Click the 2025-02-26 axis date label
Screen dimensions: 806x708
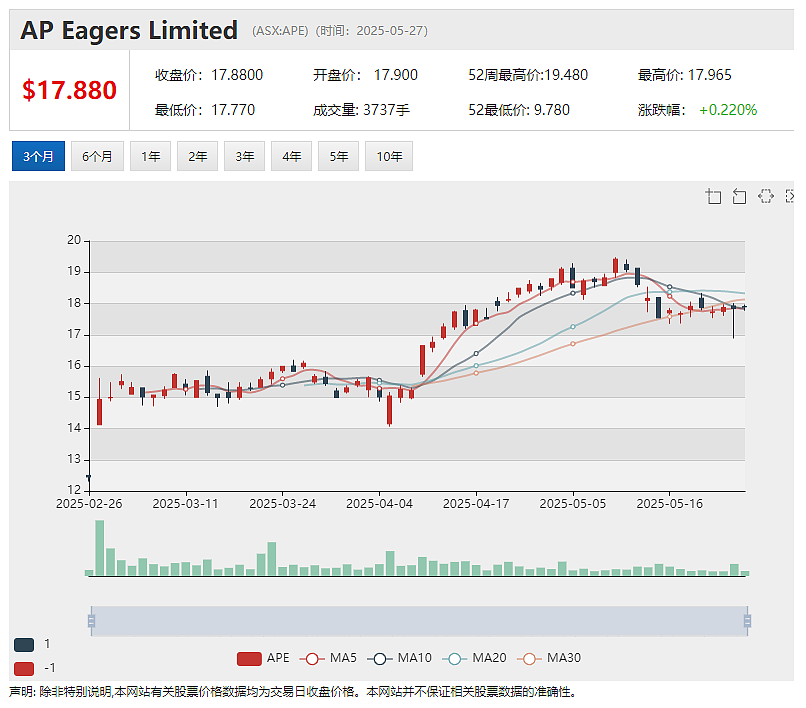(x=89, y=503)
